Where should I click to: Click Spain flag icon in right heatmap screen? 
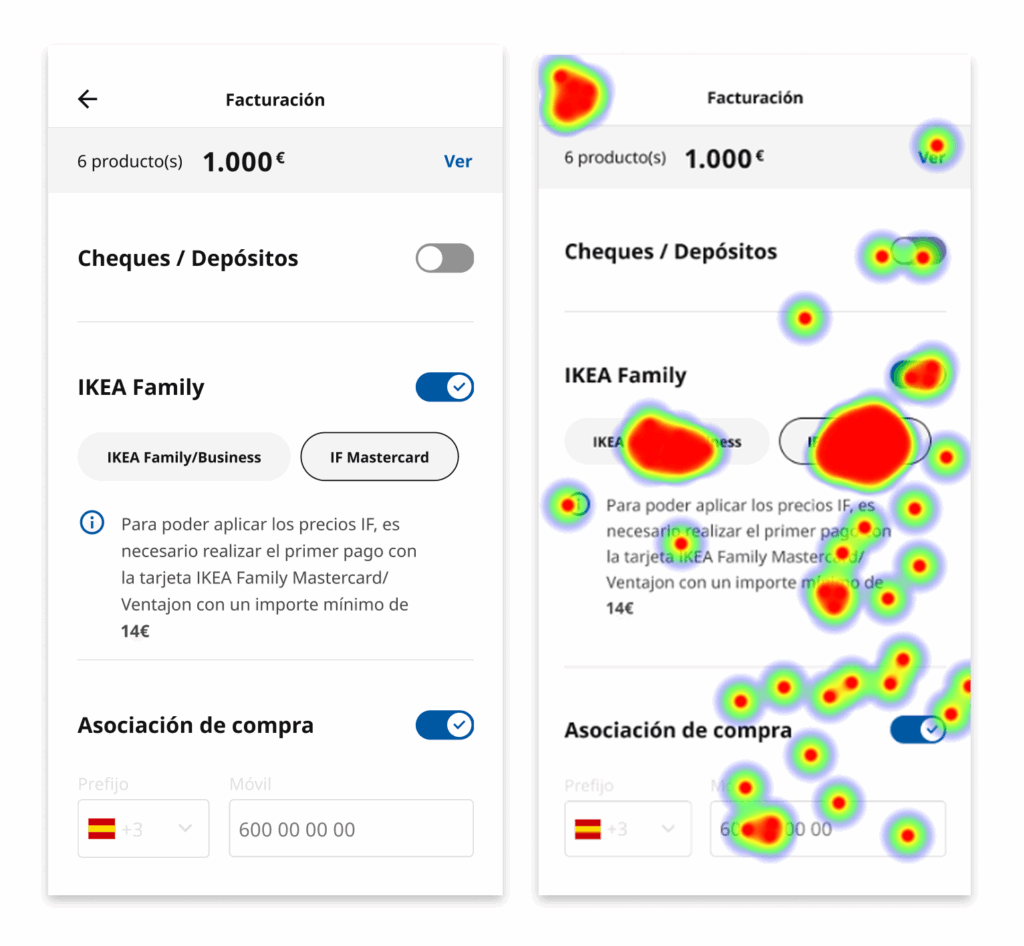pos(588,829)
